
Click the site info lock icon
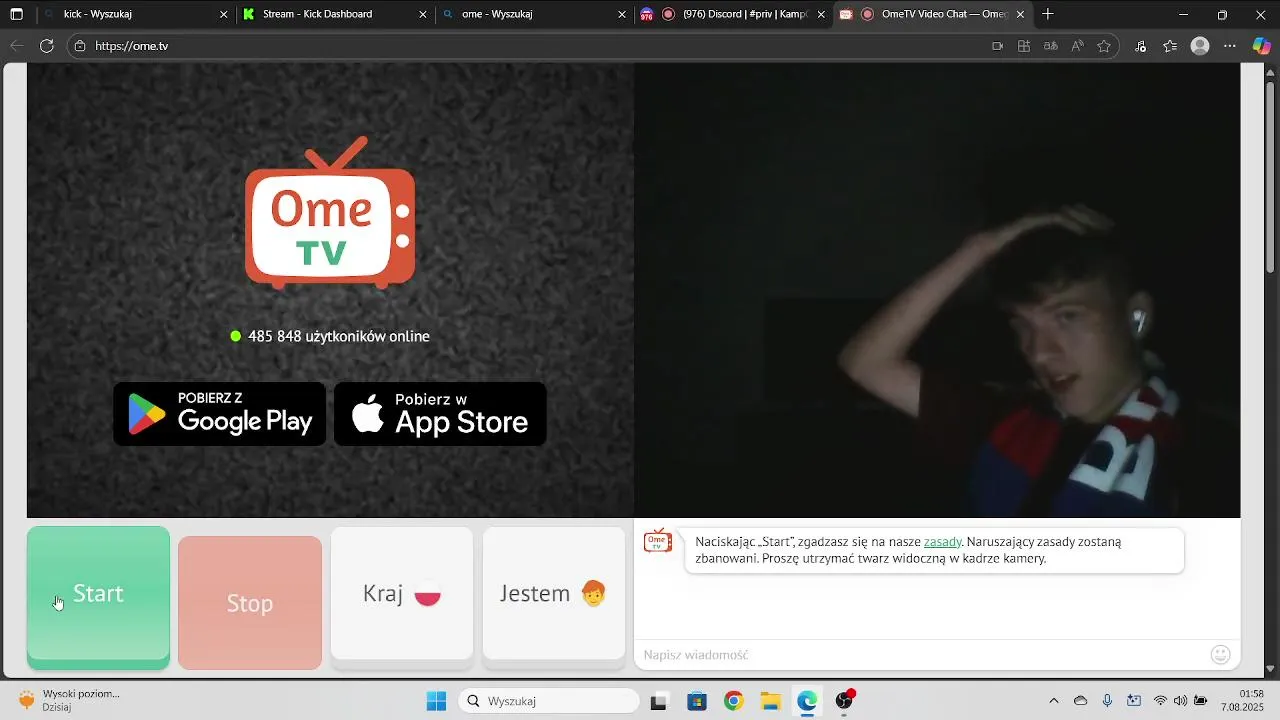(81, 46)
